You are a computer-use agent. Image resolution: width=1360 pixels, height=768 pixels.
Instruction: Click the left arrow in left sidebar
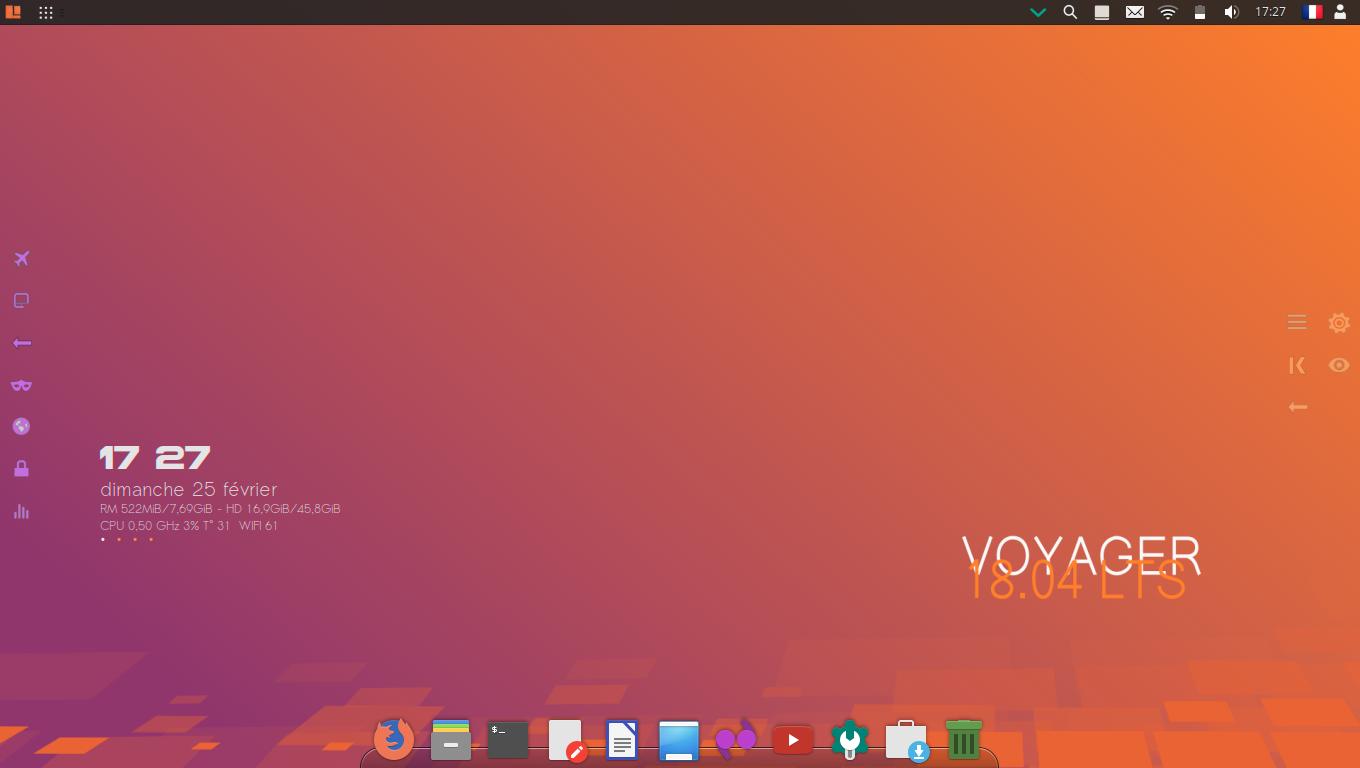click(21, 343)
